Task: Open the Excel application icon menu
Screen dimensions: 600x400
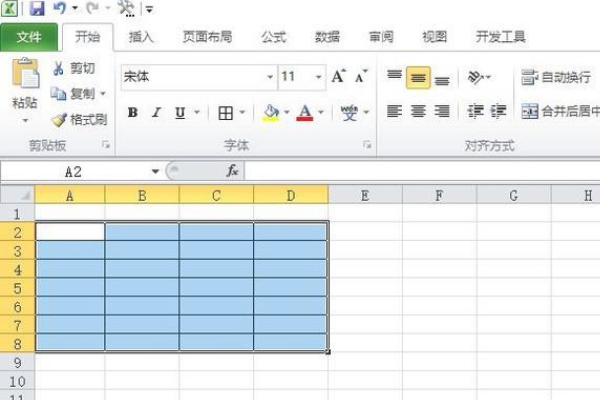Action: coord(9,8)
